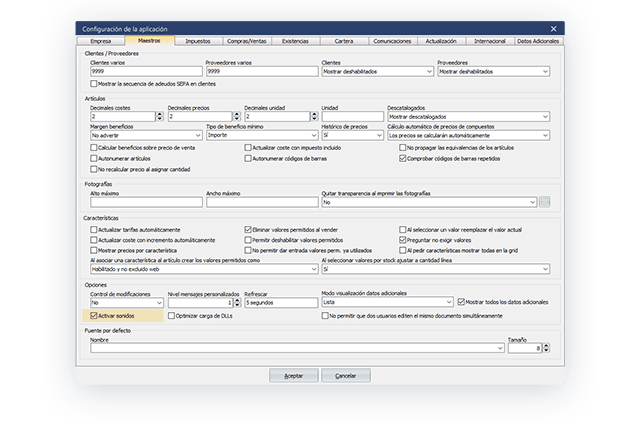The width and height of the screenshot is (640, 425).
Task: Check Autonumerar artículos option
Action: (x=93, y=157)
